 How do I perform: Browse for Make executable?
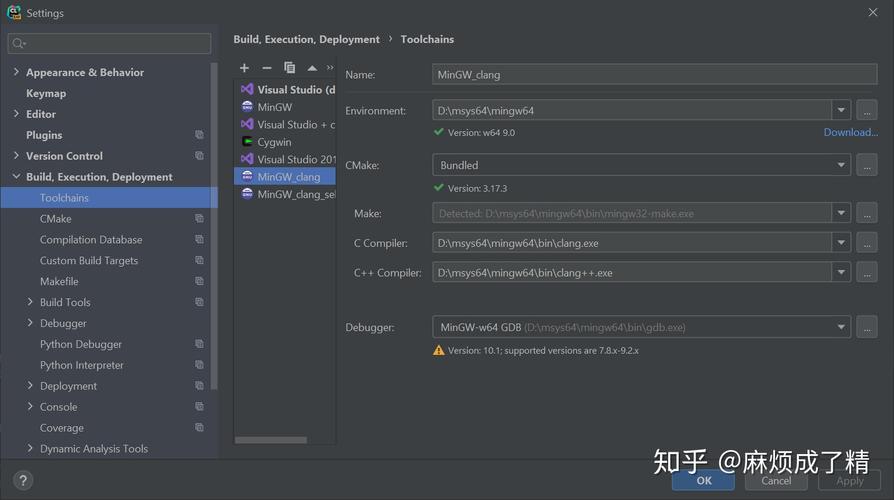[x=867, y=213]
